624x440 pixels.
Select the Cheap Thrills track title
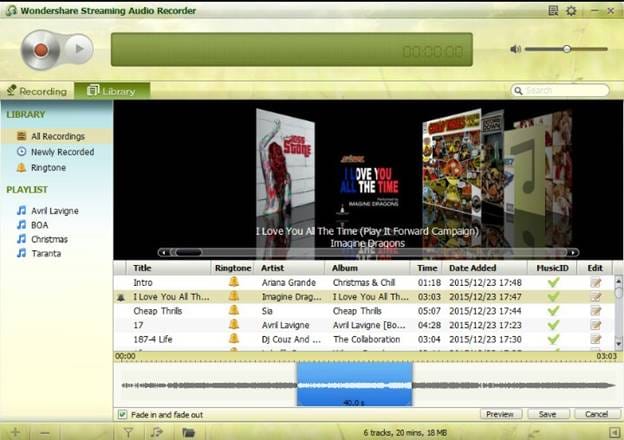[158, 311]
